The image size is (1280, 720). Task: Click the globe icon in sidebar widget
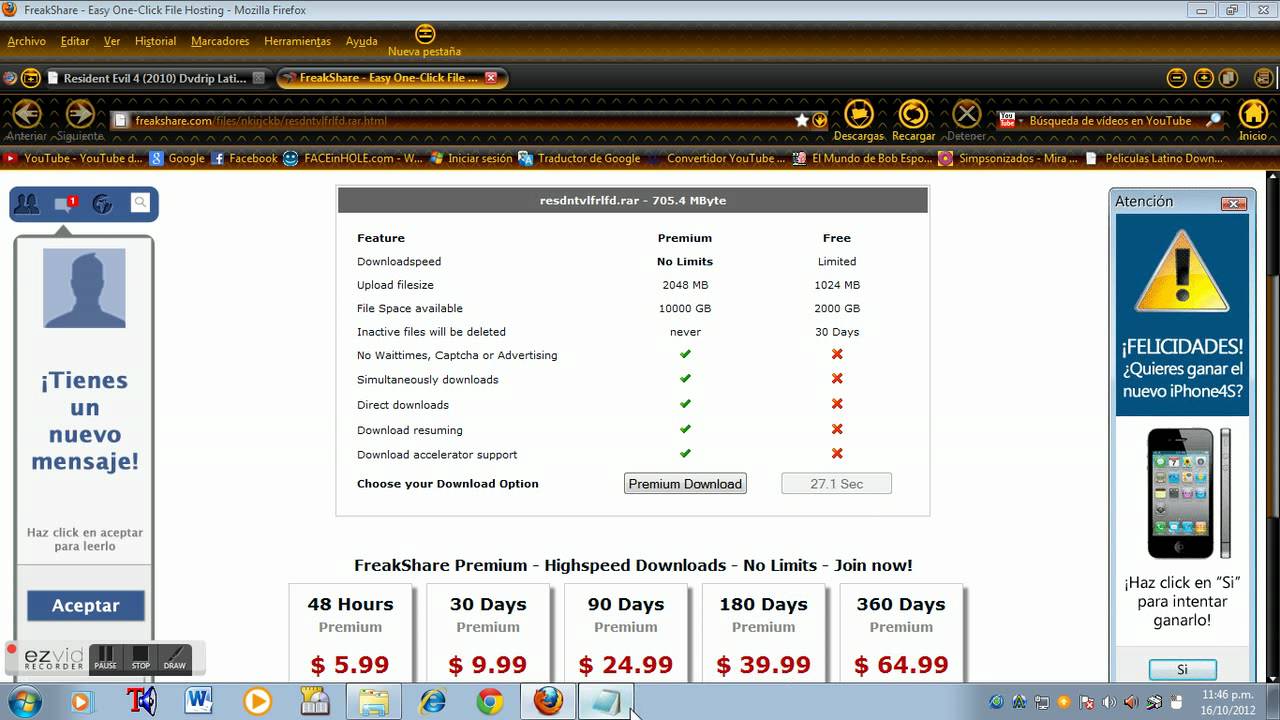coord(102,204)
